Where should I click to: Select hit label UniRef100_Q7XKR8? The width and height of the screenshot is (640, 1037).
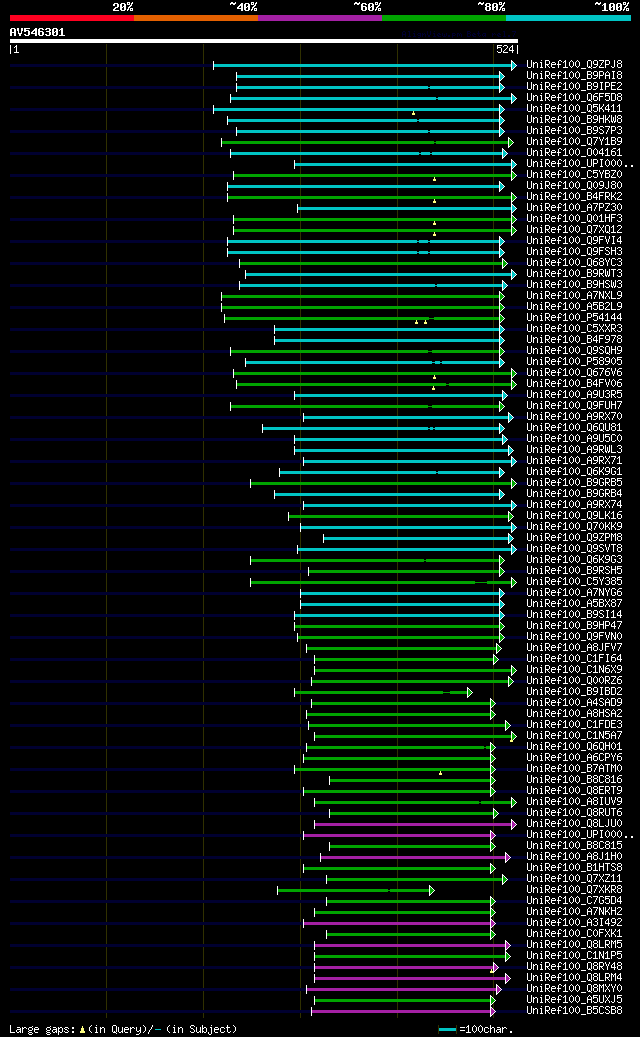tap(574, 888)
